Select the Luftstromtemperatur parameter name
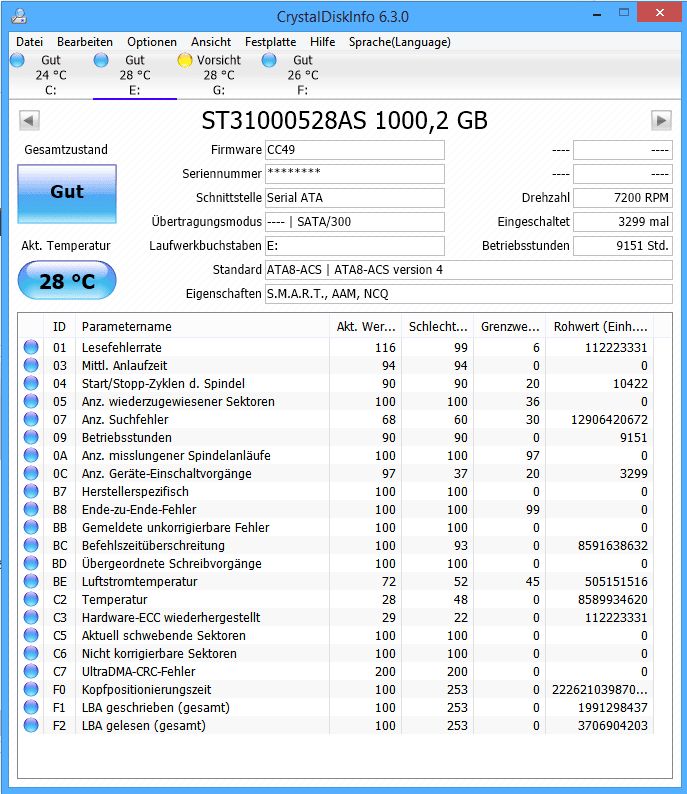This screenshot has width=687, height=794. coord(139,582)
